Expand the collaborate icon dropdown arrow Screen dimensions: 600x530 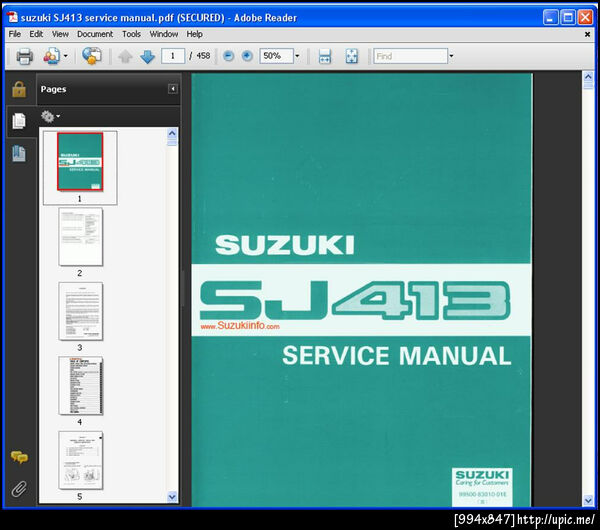point(65,56)
